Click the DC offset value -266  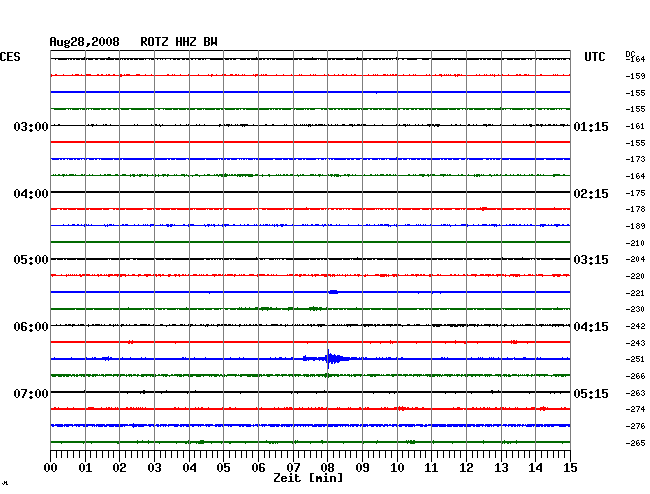click(635, 376)
